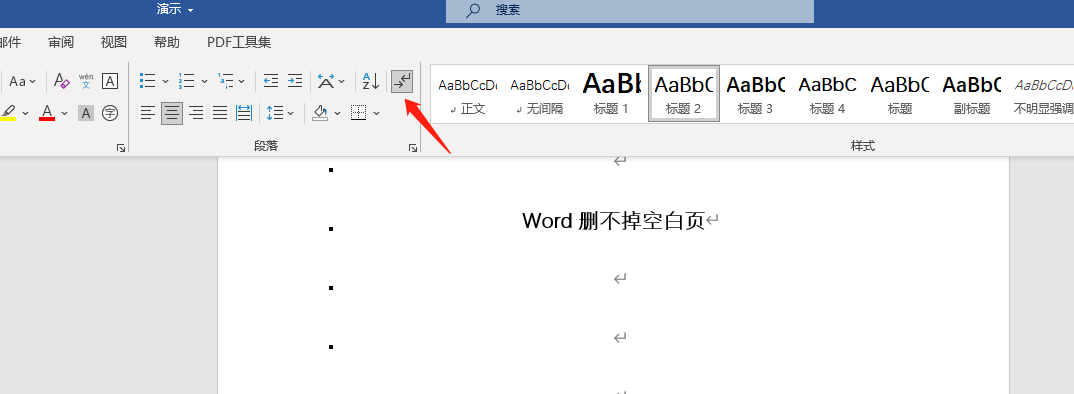Open the highlight color dropdown arrow
The image size is (1074, 394).
point(25,113)
